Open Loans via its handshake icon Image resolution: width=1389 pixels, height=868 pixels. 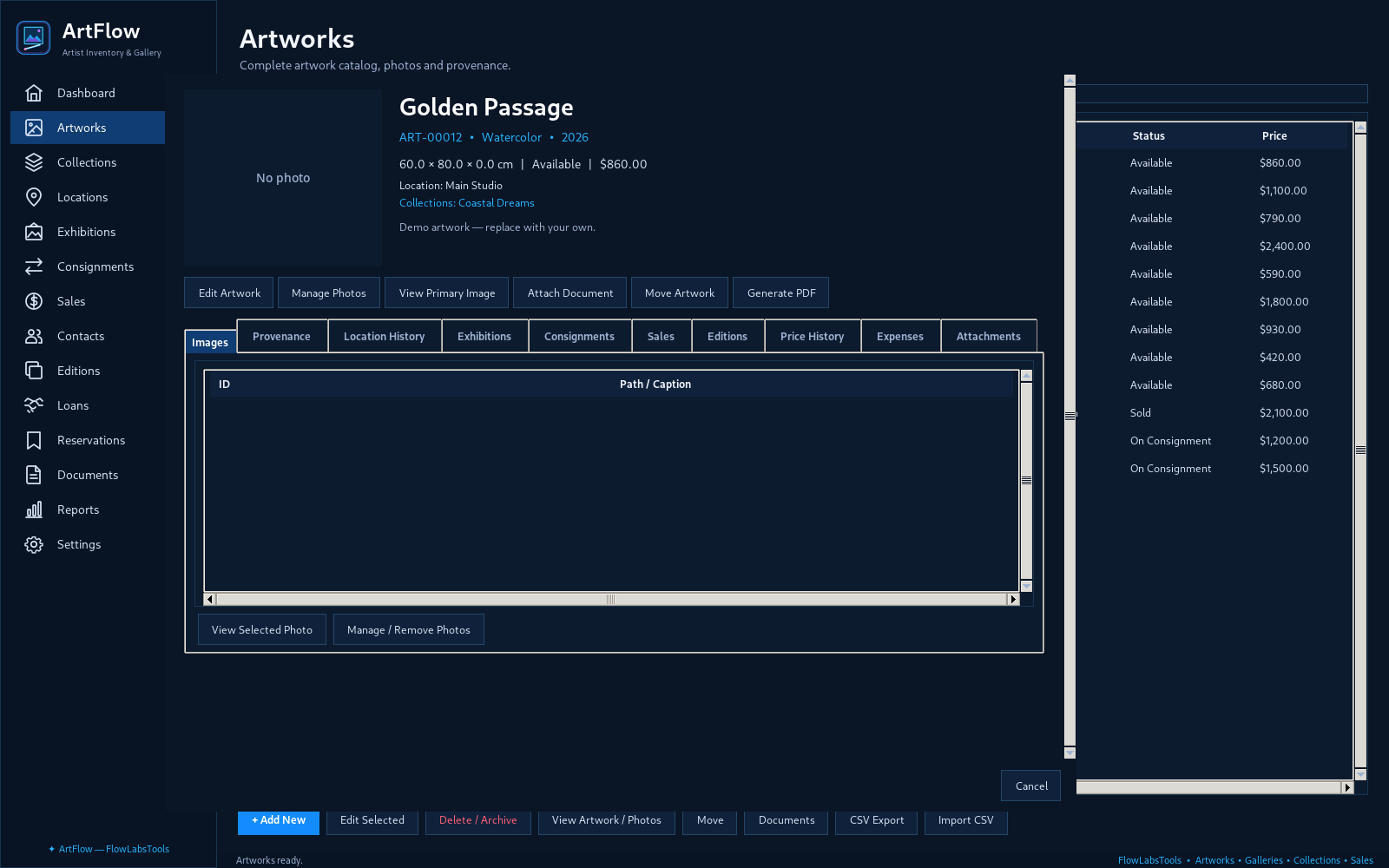tap(34, 405)
